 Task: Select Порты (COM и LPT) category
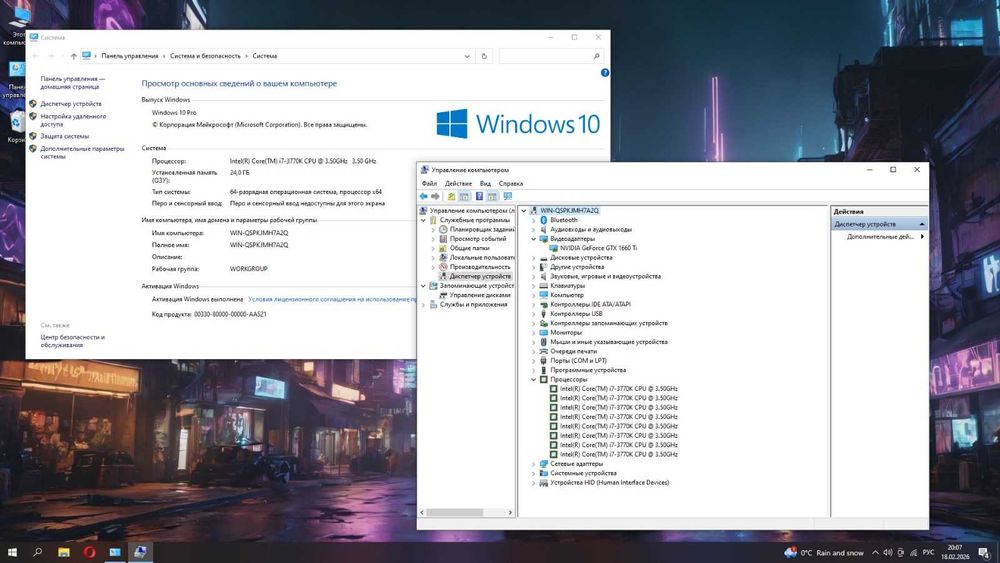pyautogui.click(x=578, y=361)
